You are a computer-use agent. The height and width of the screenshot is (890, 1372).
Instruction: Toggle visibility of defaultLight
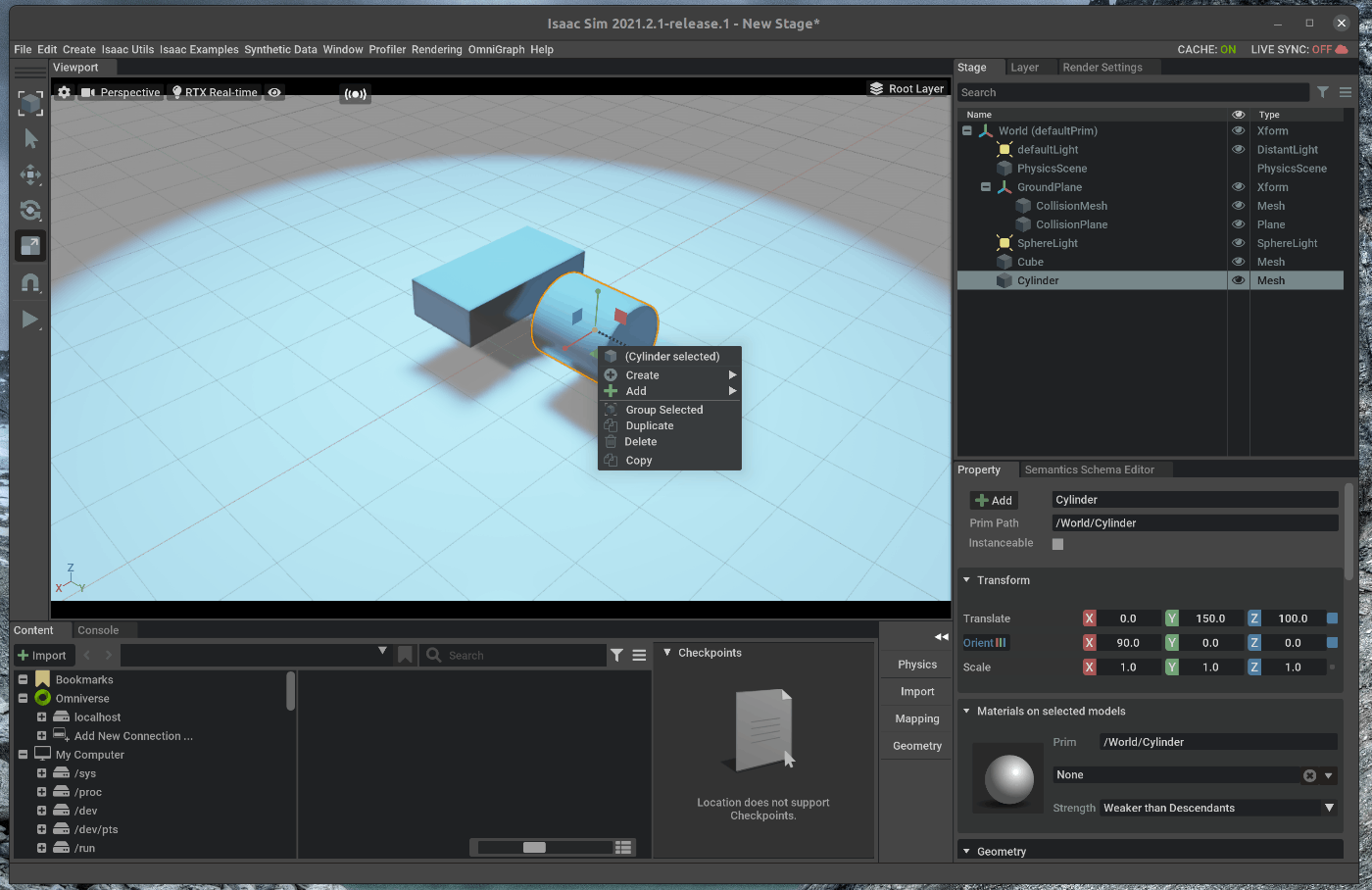pos(1239,149)
